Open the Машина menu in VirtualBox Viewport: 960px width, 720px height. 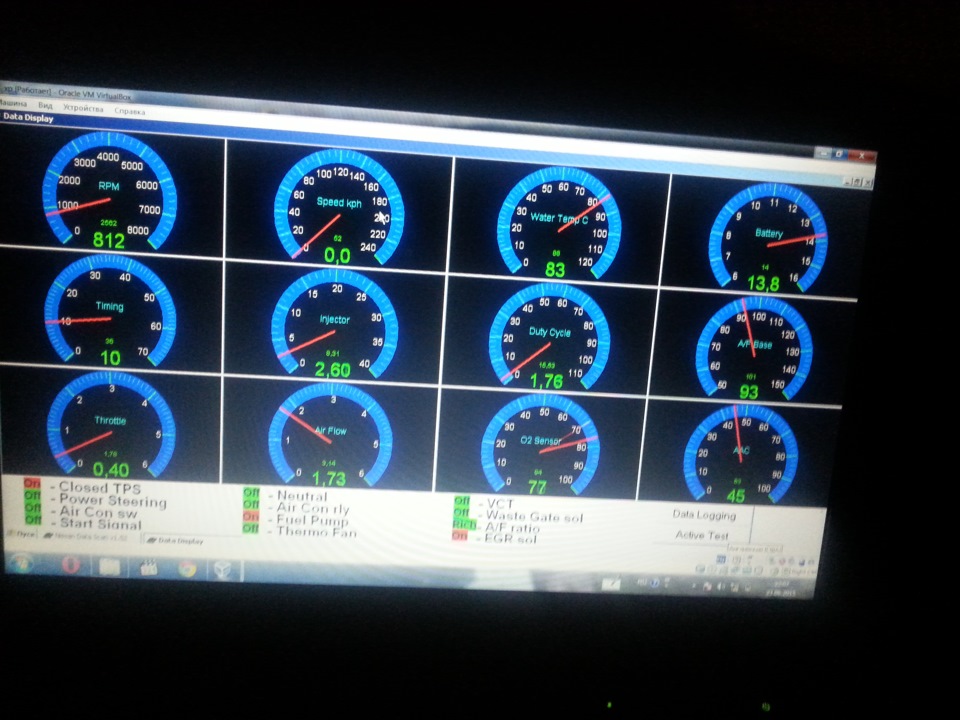pyautogui.click(x=13, y=103)
